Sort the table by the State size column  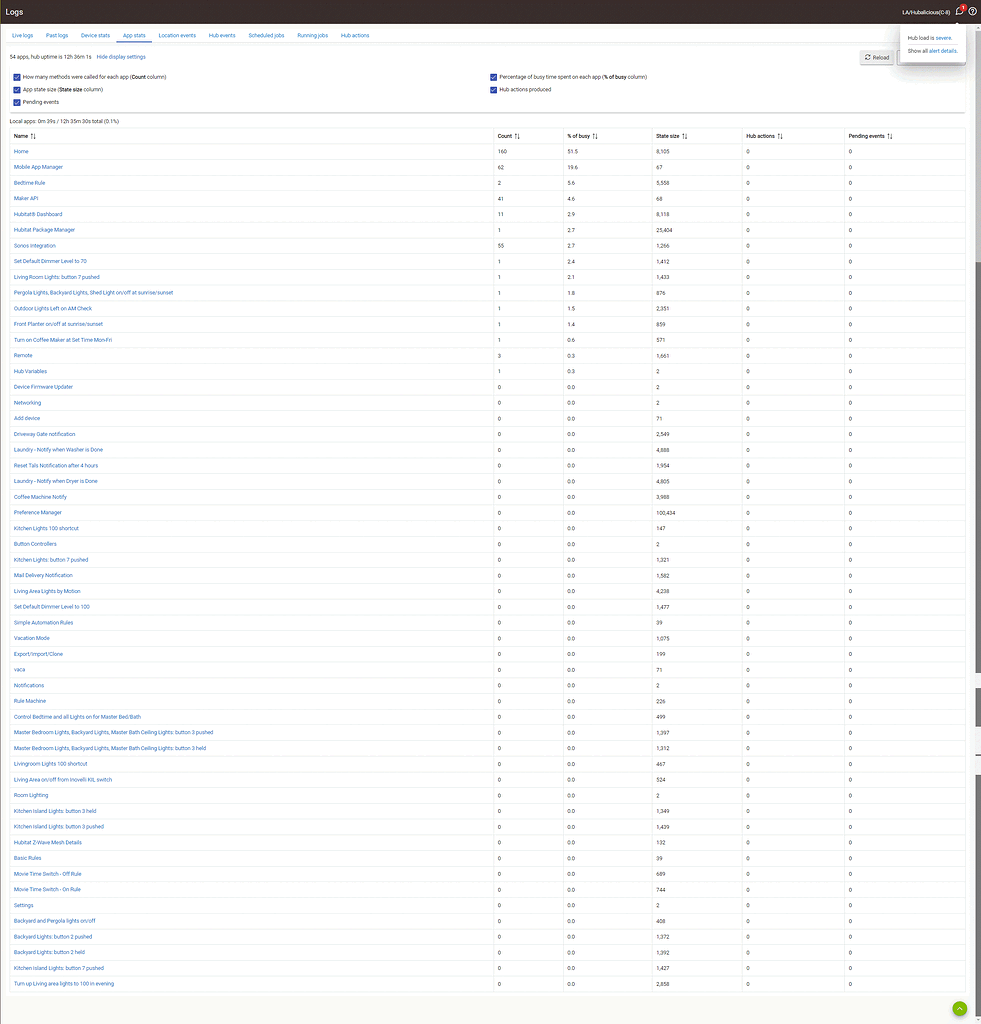coord(686,136)
